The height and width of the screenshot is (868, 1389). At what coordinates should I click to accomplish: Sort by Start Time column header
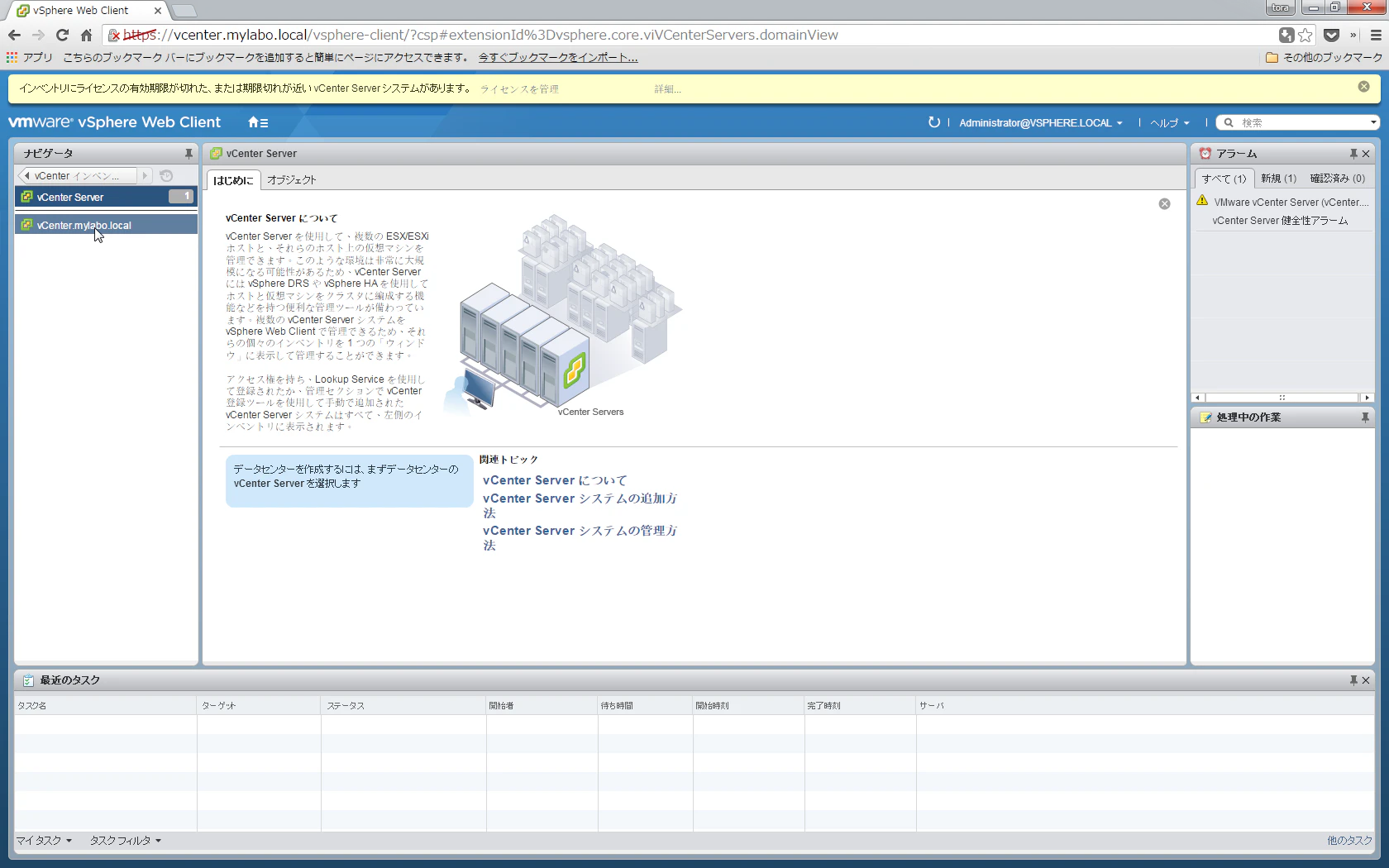coord(749,706)
